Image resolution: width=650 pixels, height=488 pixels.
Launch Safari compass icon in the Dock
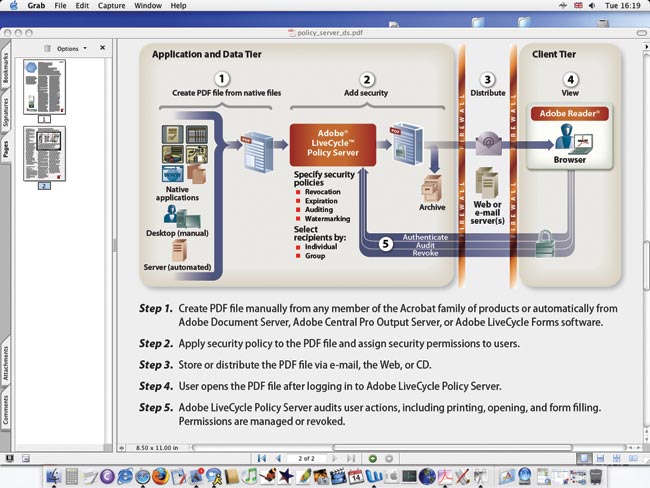click(143, 477)
